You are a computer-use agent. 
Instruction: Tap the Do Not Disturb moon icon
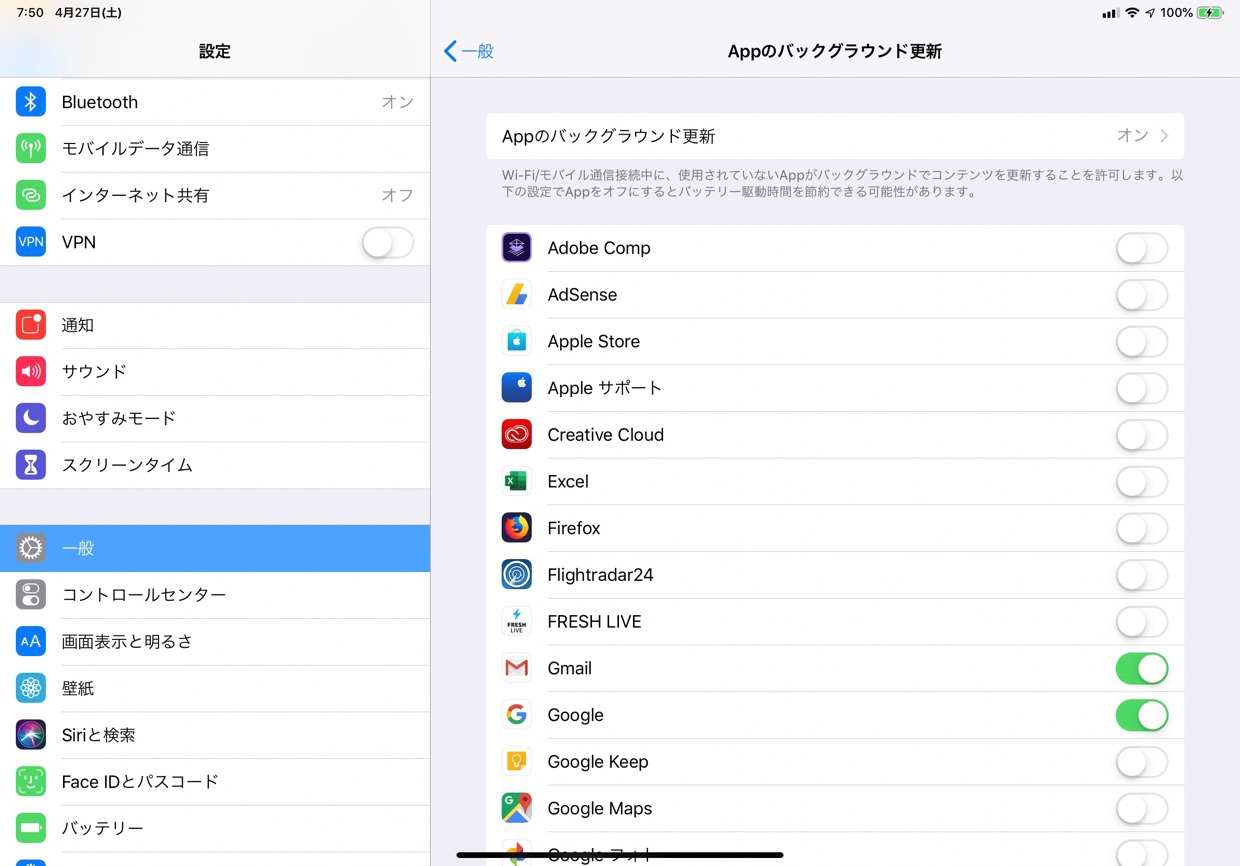point(31,418)
